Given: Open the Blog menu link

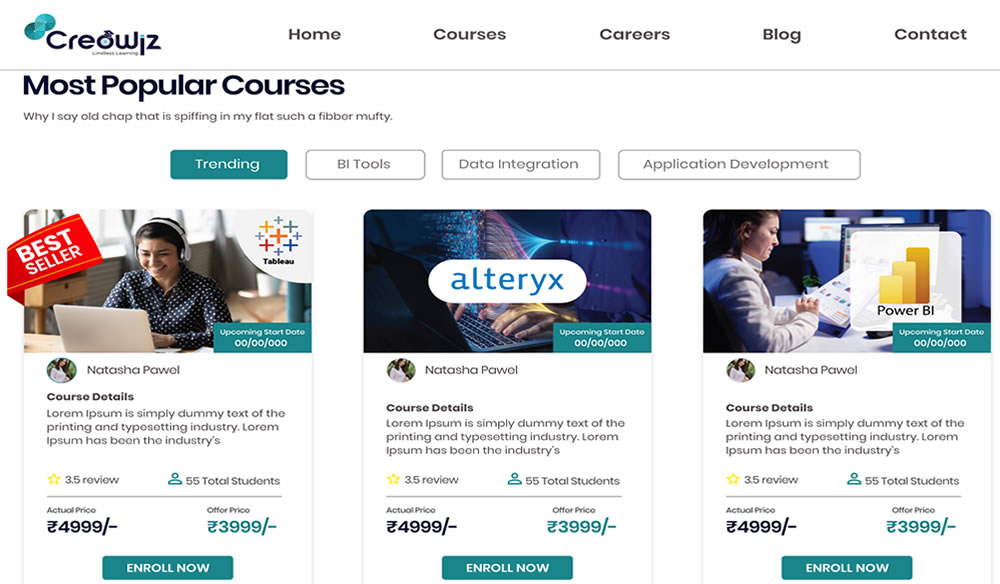Looking at the screenshot, I should pos(781,34).
